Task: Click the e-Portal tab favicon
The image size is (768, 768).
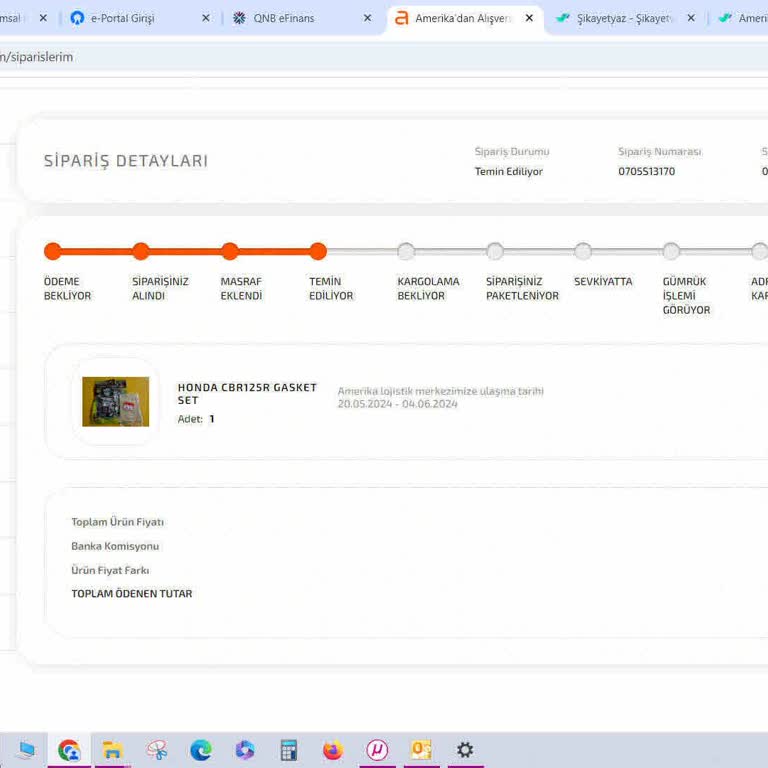Action: (x=77, y=19)
